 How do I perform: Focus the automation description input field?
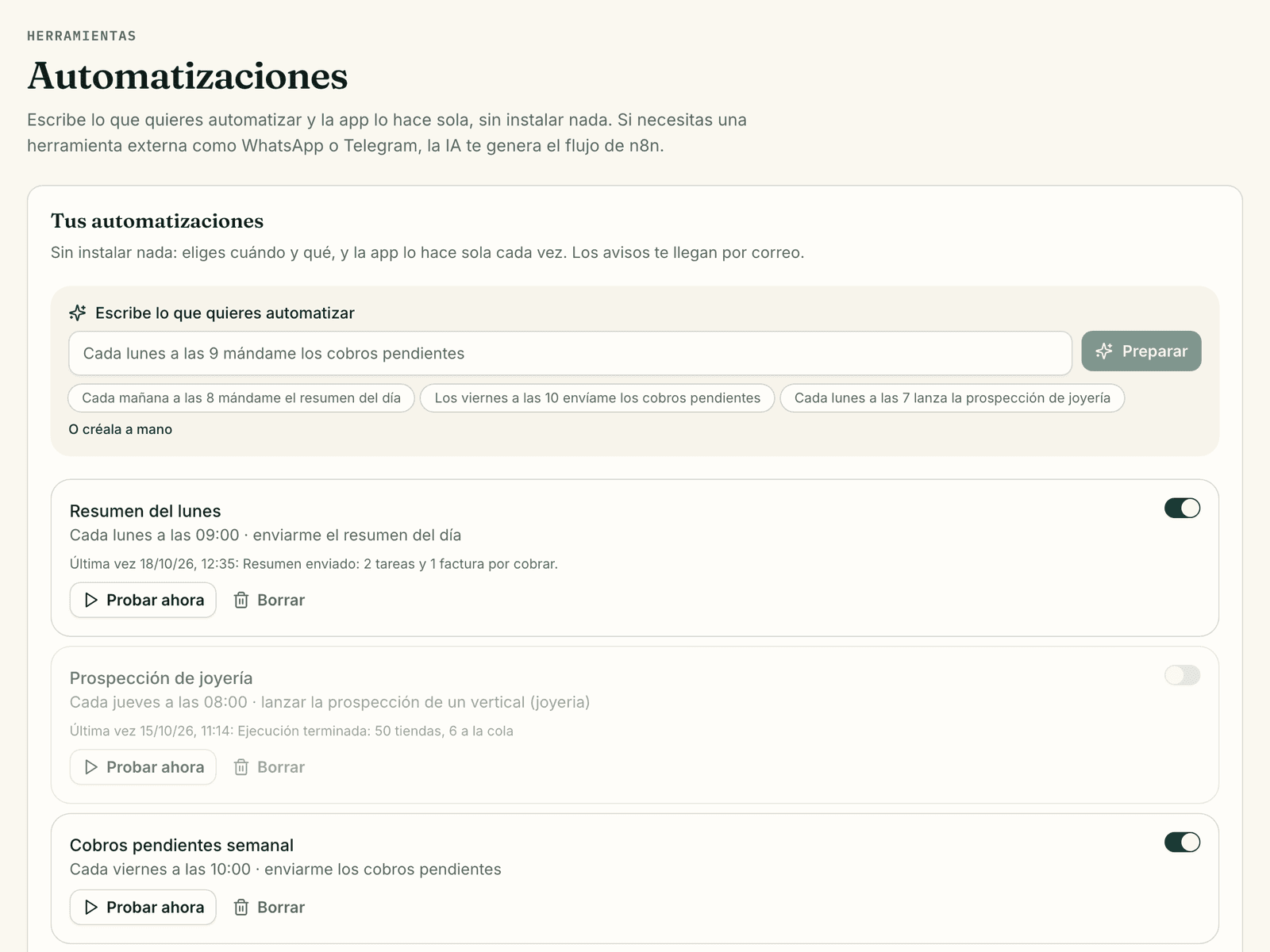coord(570,353)
